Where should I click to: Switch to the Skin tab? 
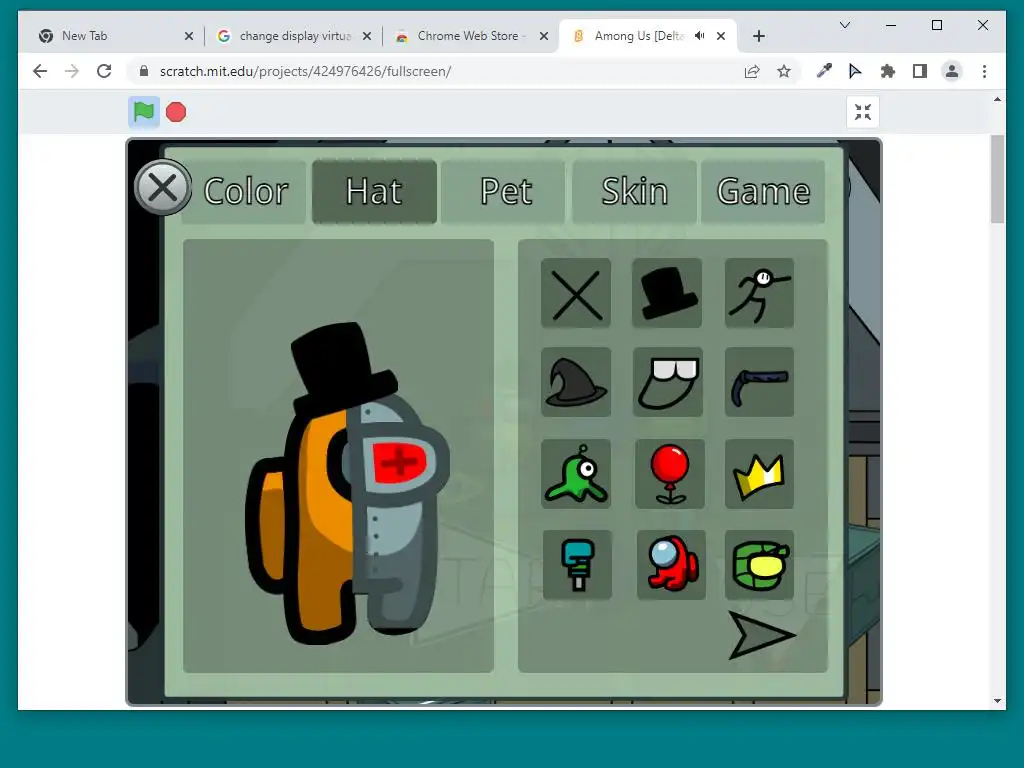(634, 191)
